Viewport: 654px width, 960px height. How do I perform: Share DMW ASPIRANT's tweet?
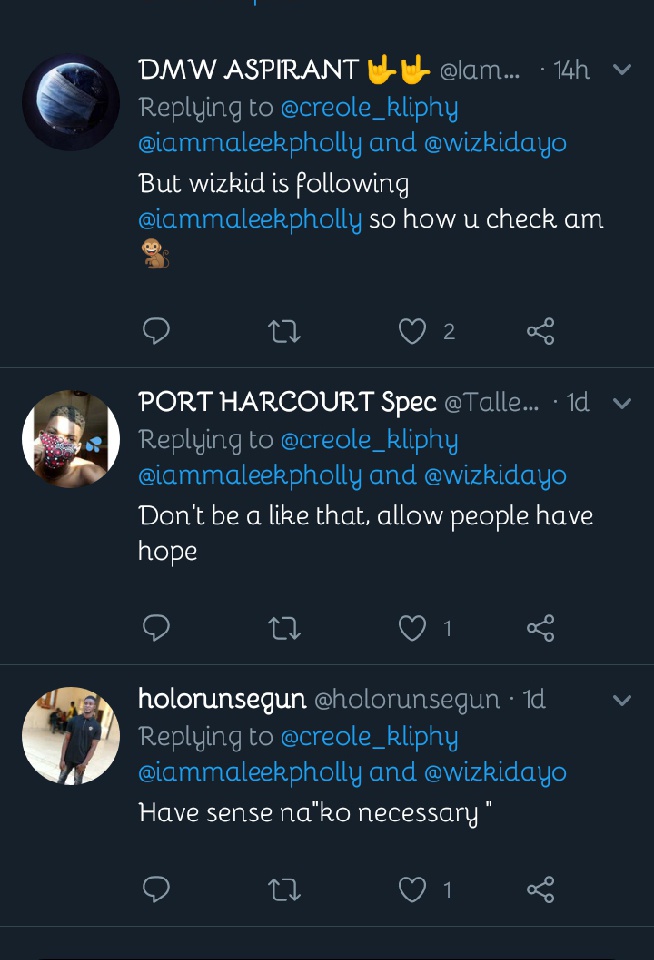[540, 331]
